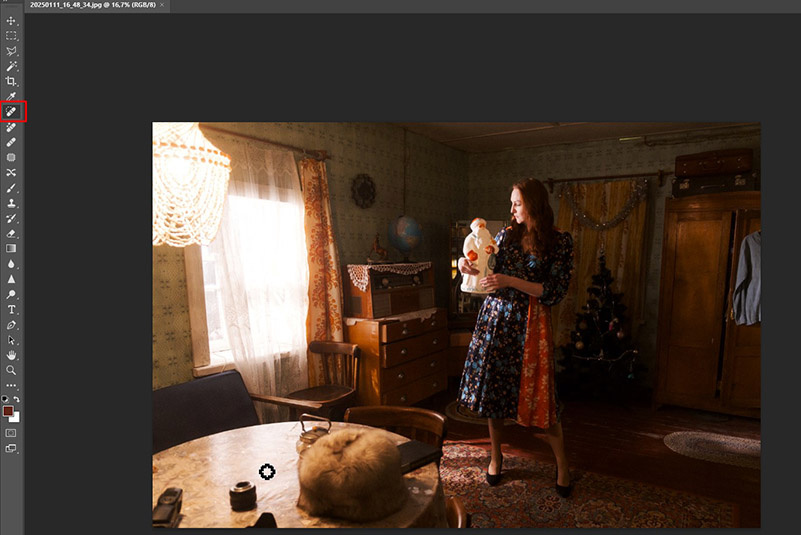Select the Dodge tool
801x535 pixels.
11,294
